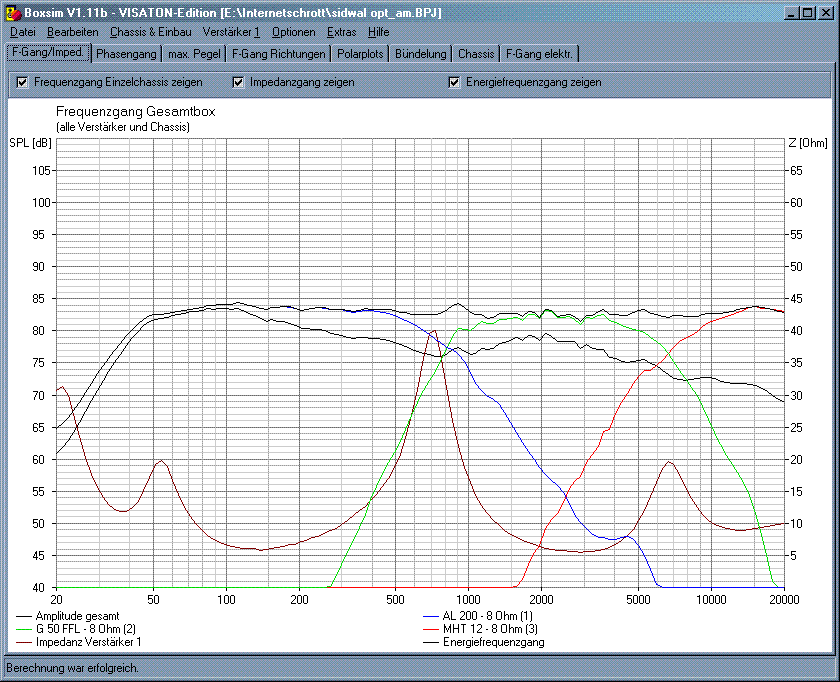Open the Datei menu
This screenshot has height=682, width=840.
pos(22,32)
